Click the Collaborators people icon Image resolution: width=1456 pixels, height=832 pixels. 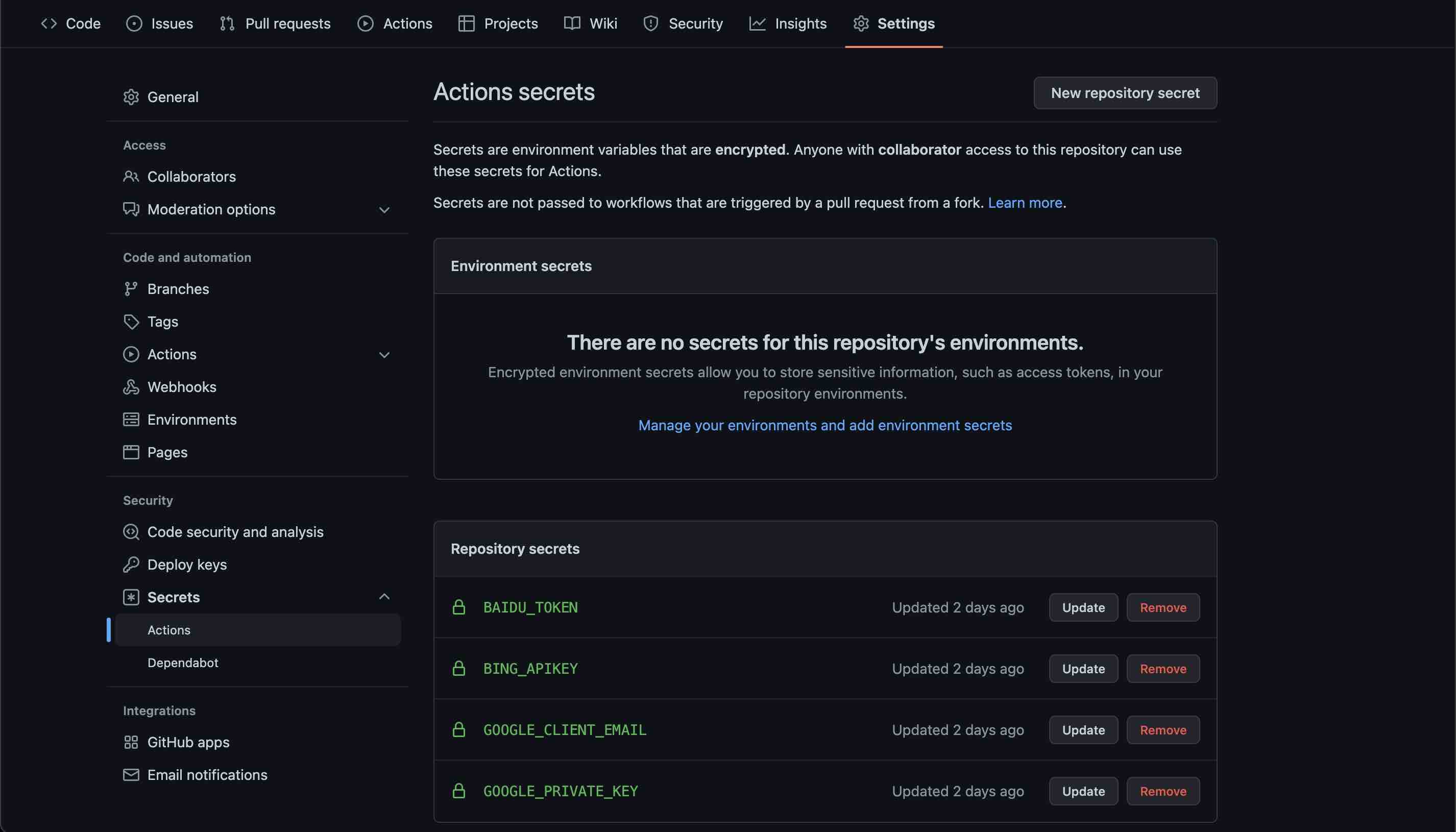[x=131, y=177]
